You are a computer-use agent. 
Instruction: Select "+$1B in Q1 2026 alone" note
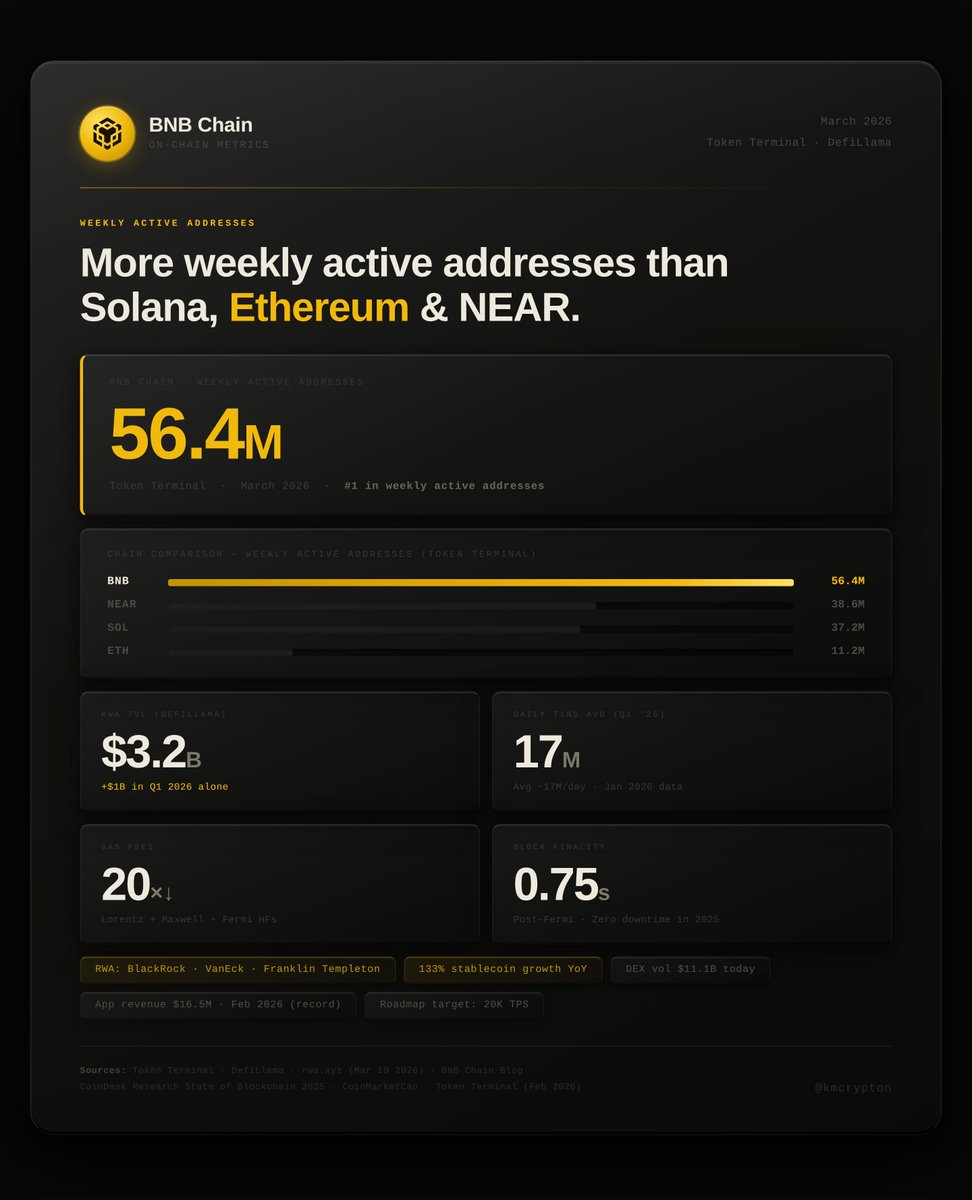pos(165,787)
